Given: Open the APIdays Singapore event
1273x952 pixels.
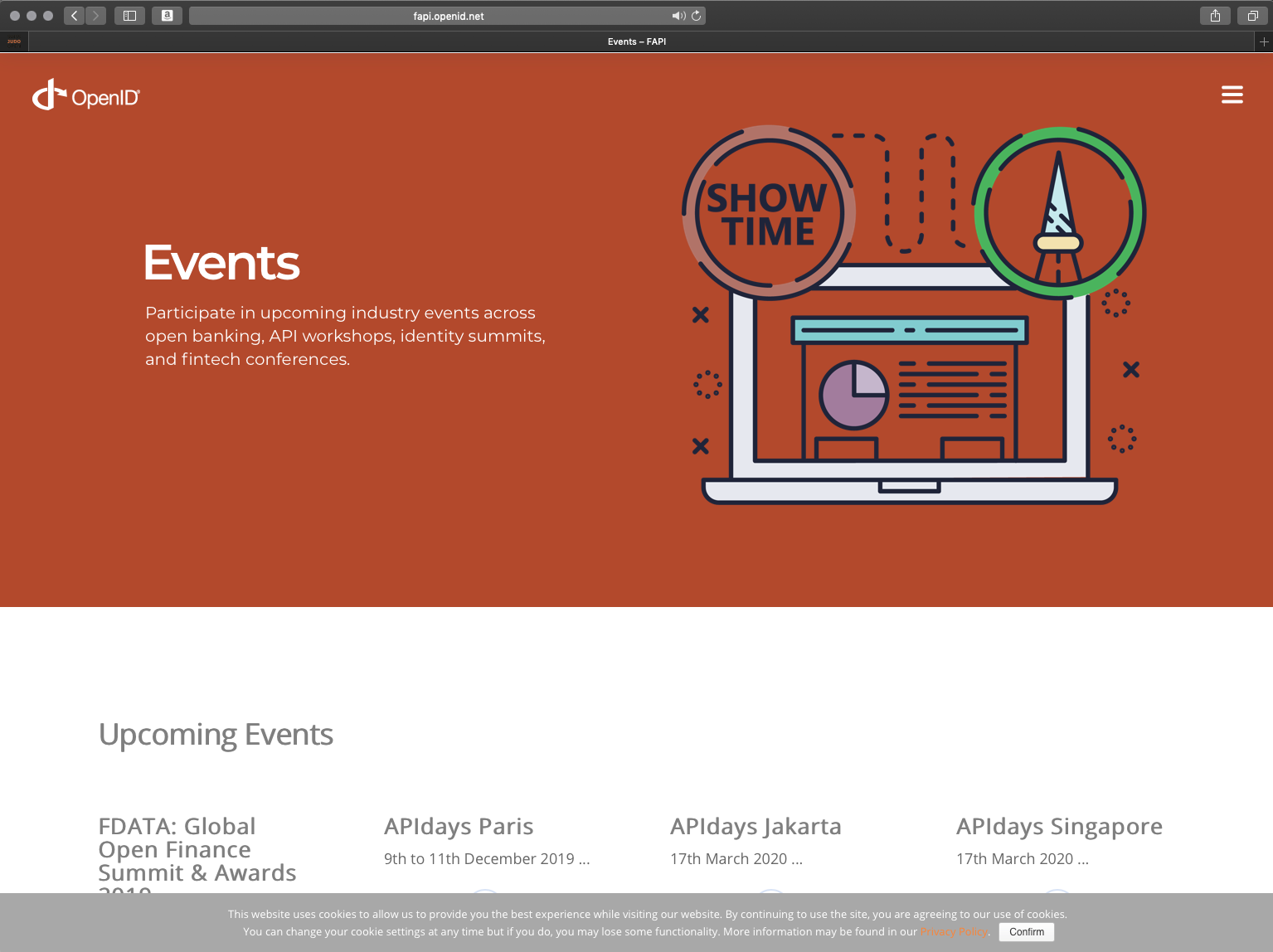Looking at the screenshot, I should point(1059,827).
